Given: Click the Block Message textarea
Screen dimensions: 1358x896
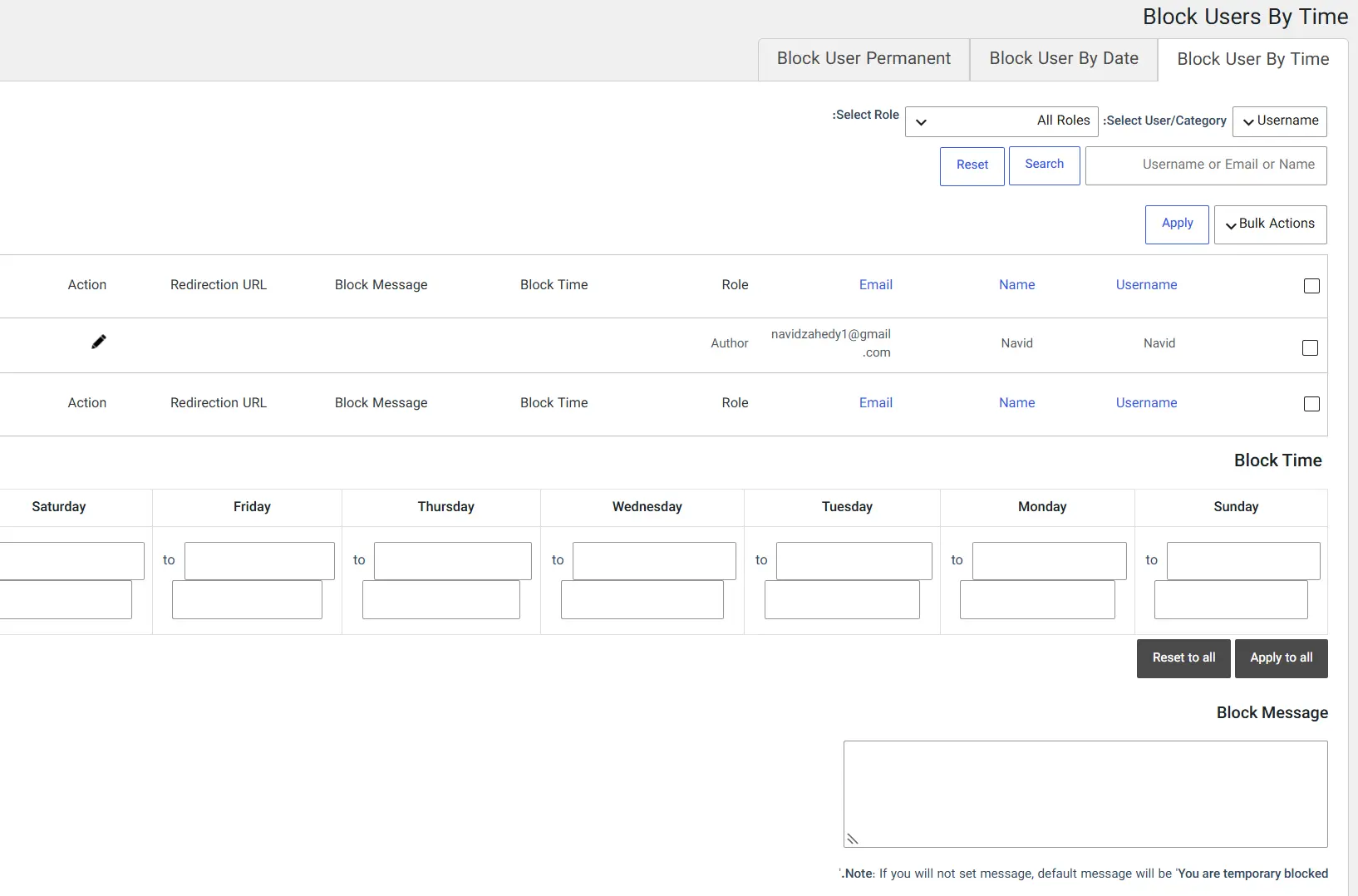Looking at the screenshot, I should pyautogui.click(x=1085, y=794).
